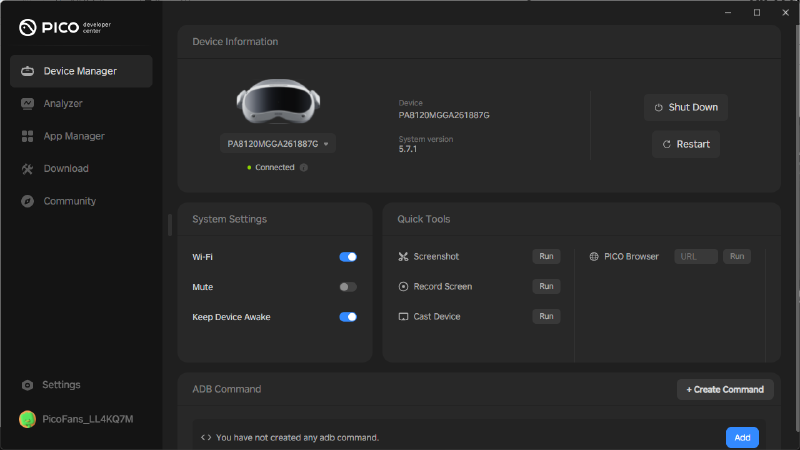Focus the PICO Browser URL field
The width and height of the screenshot is (800, 450).
click(696, 256)
